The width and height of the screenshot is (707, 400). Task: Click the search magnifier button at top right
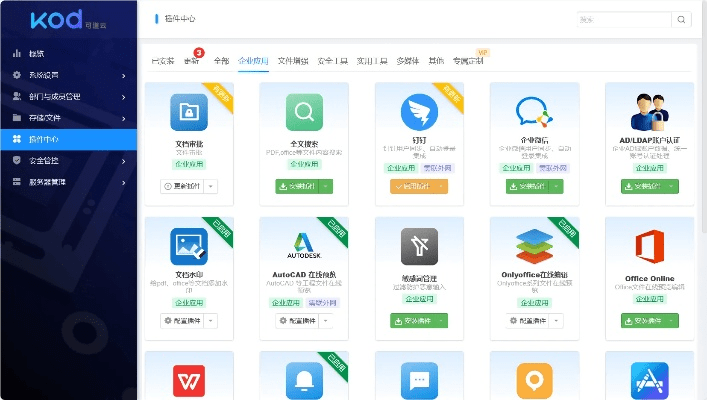pos(681,19)
